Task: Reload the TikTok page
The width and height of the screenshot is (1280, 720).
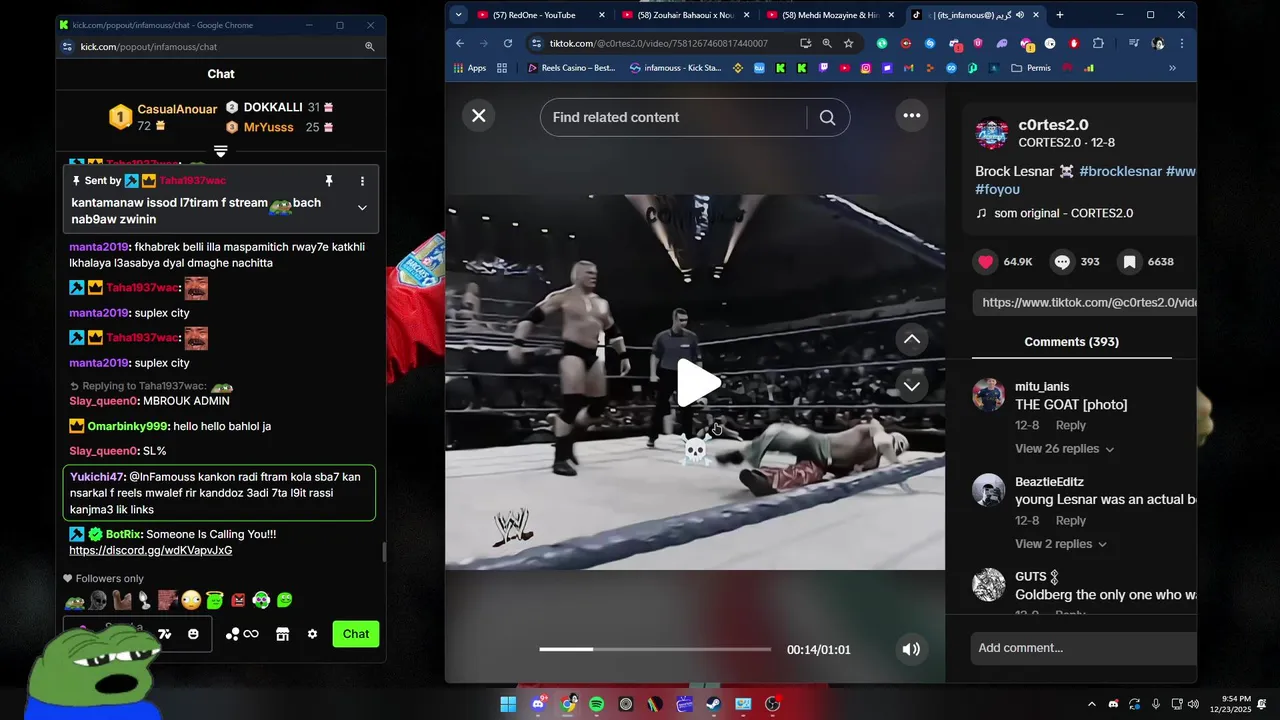Action: [x=508, y=43]
